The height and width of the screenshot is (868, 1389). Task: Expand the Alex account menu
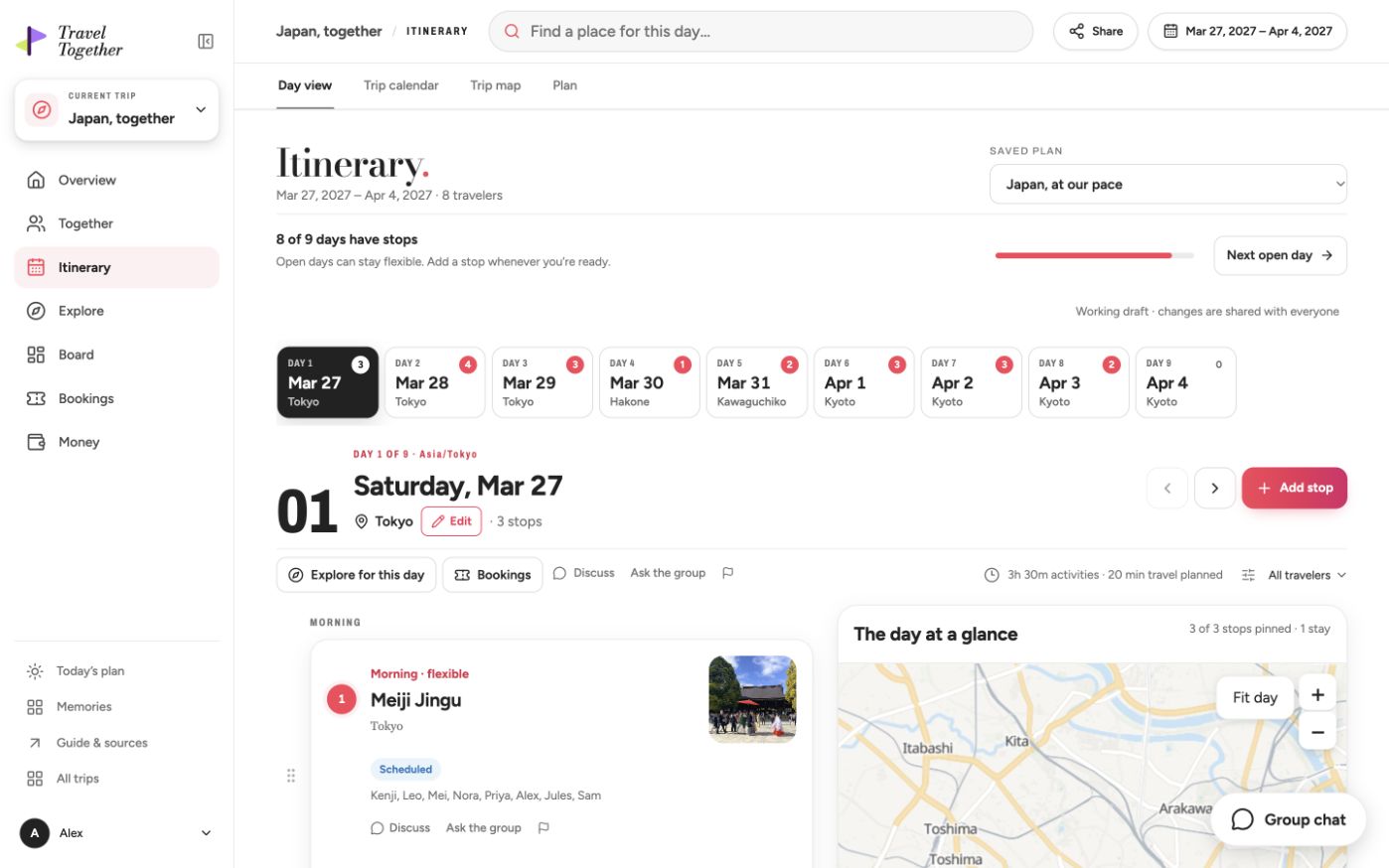(117, 832)
